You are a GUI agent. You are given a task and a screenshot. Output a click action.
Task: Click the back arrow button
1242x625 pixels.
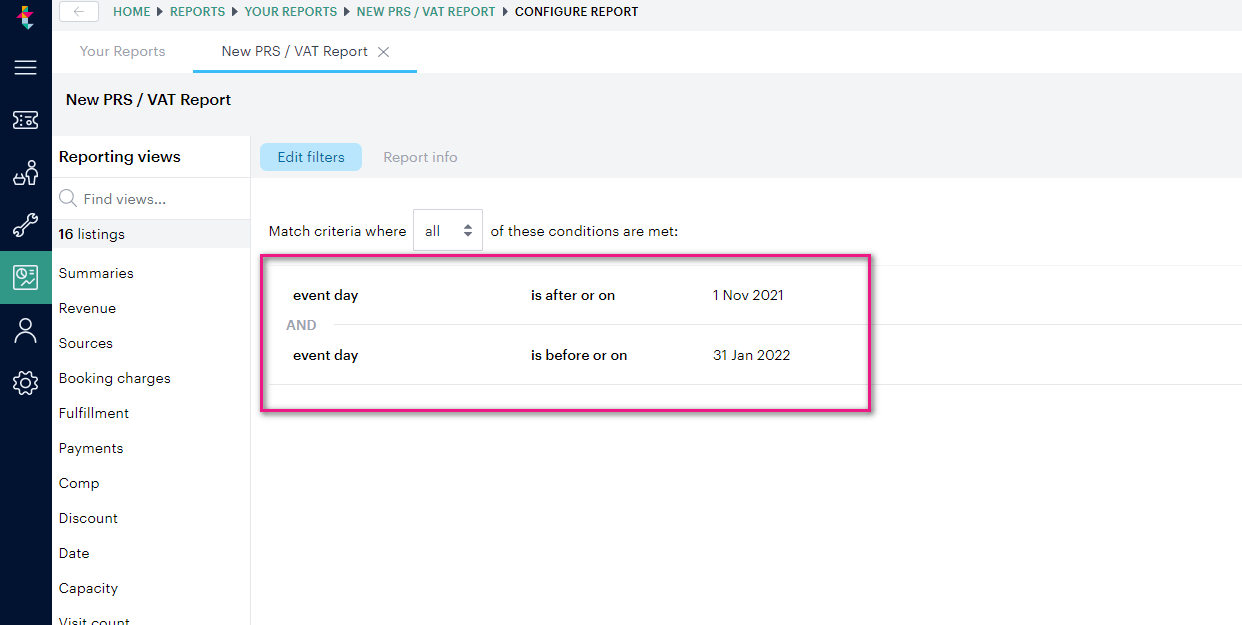point(78,11)
